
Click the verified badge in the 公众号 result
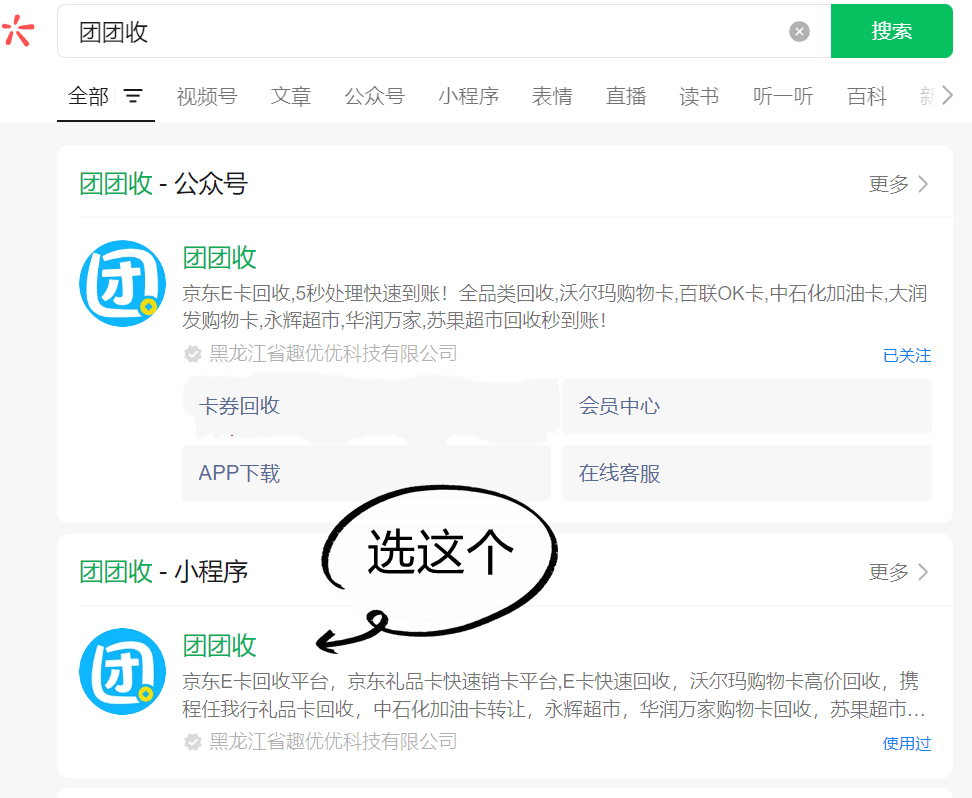(193, 354)
